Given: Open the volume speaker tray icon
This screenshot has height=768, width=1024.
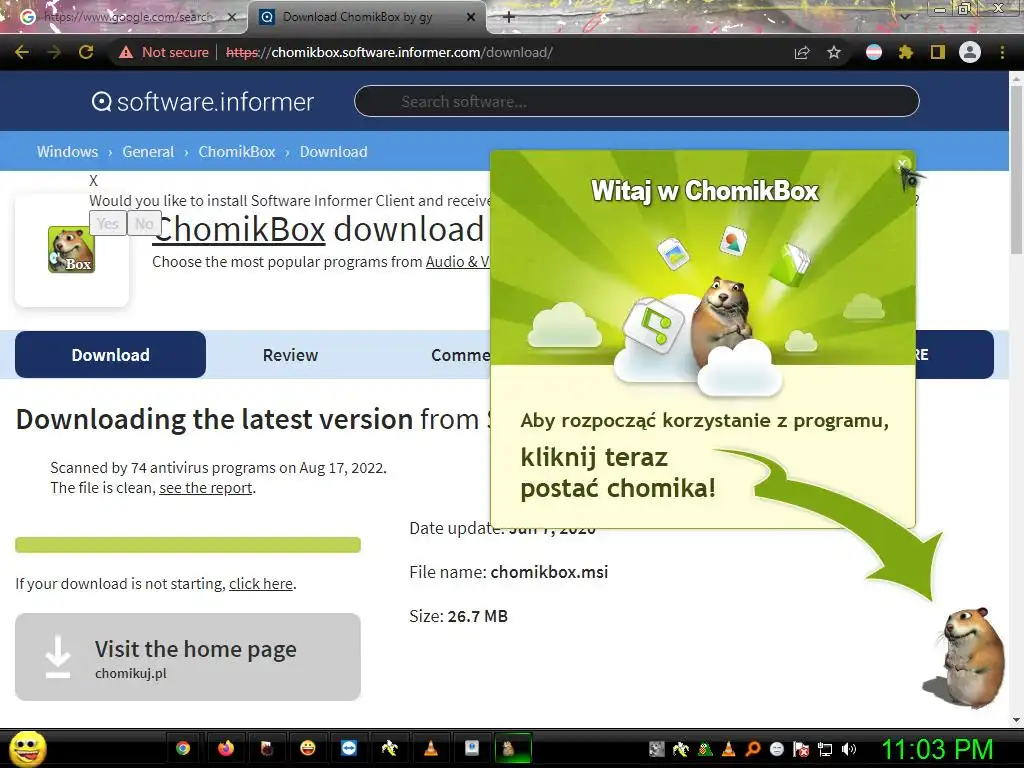Looking at the screenshot, I should pos(848,749).
